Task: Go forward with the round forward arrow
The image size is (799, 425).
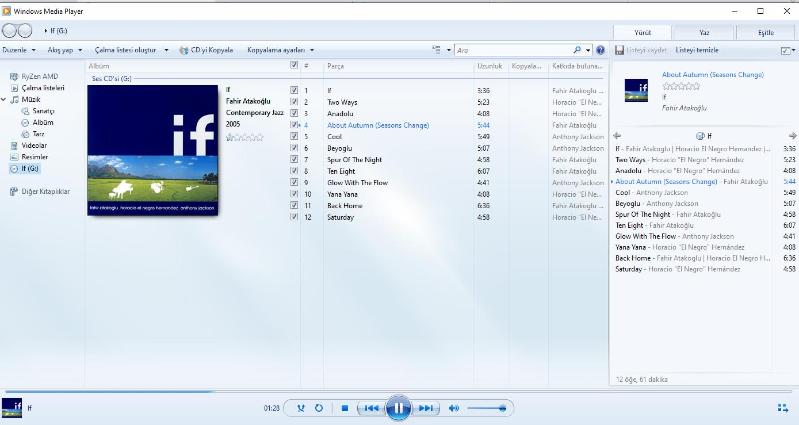Action: tap(25, 31)
